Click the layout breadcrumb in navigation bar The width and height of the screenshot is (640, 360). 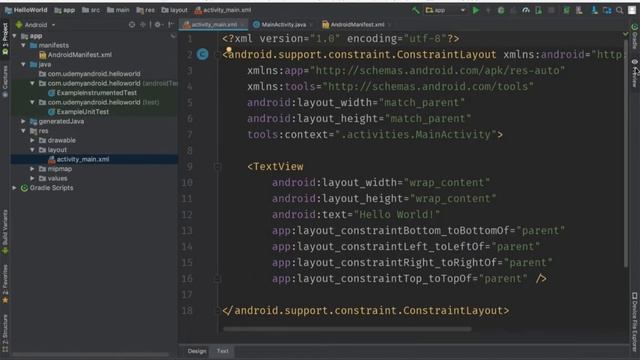174,10
